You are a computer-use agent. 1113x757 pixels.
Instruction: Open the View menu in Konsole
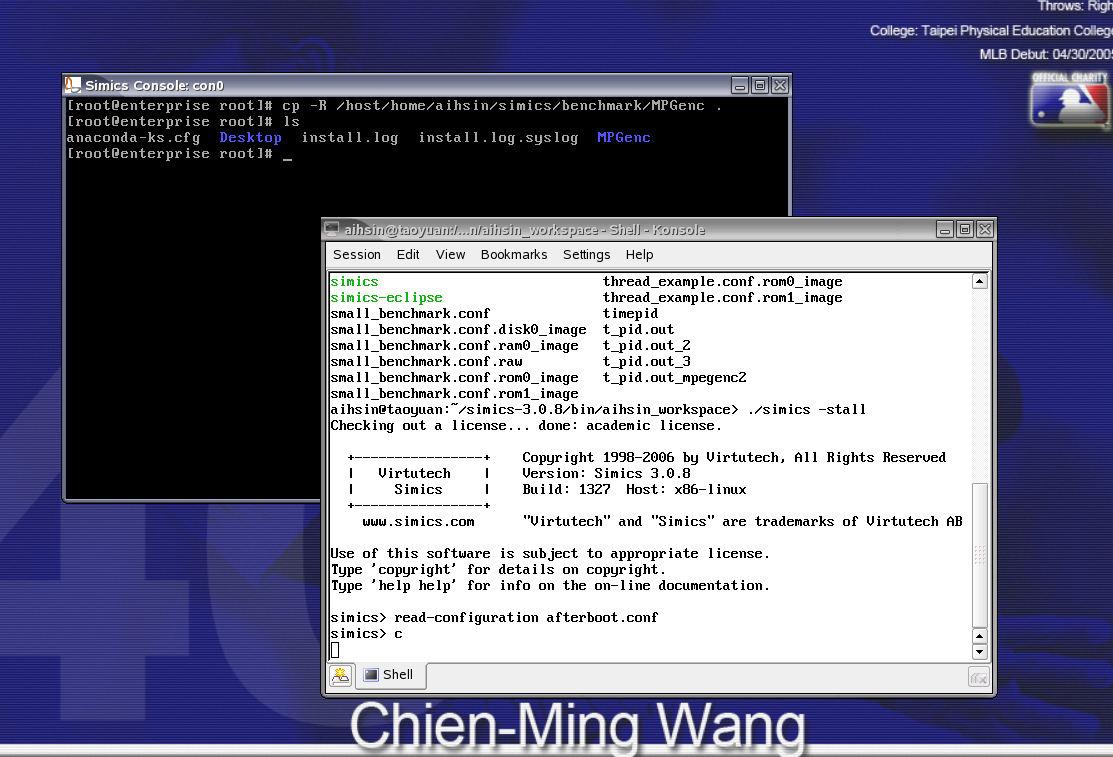point(450,254)
